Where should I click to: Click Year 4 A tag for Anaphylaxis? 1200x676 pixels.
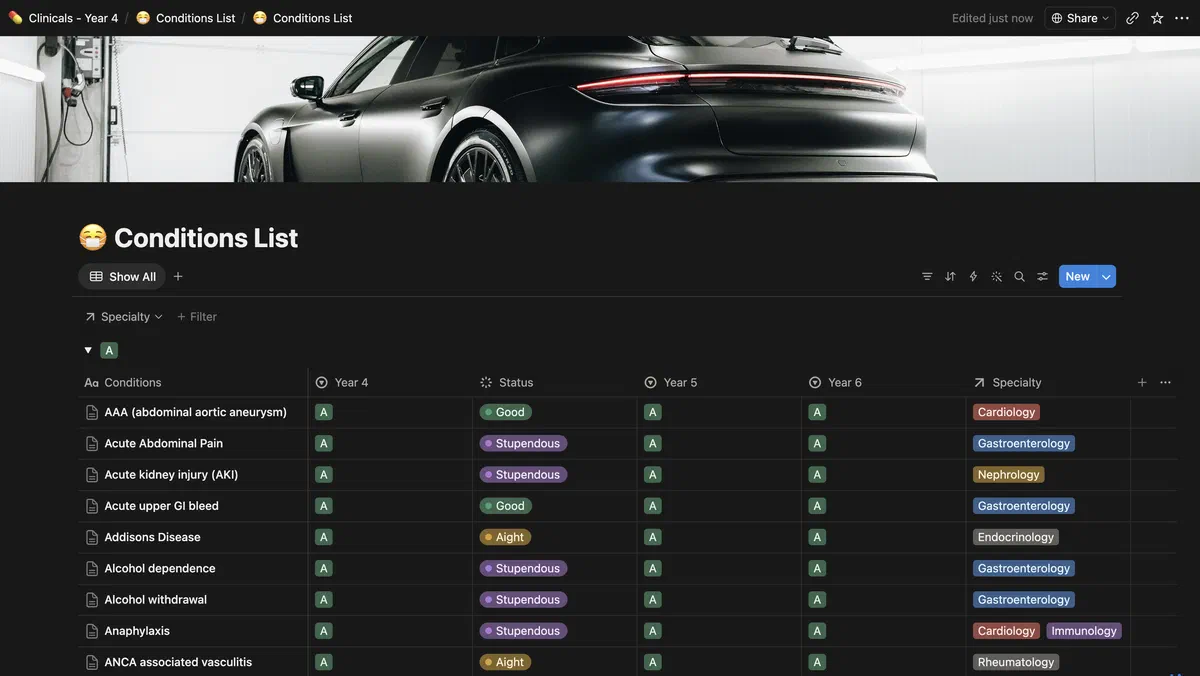(323, 631)
